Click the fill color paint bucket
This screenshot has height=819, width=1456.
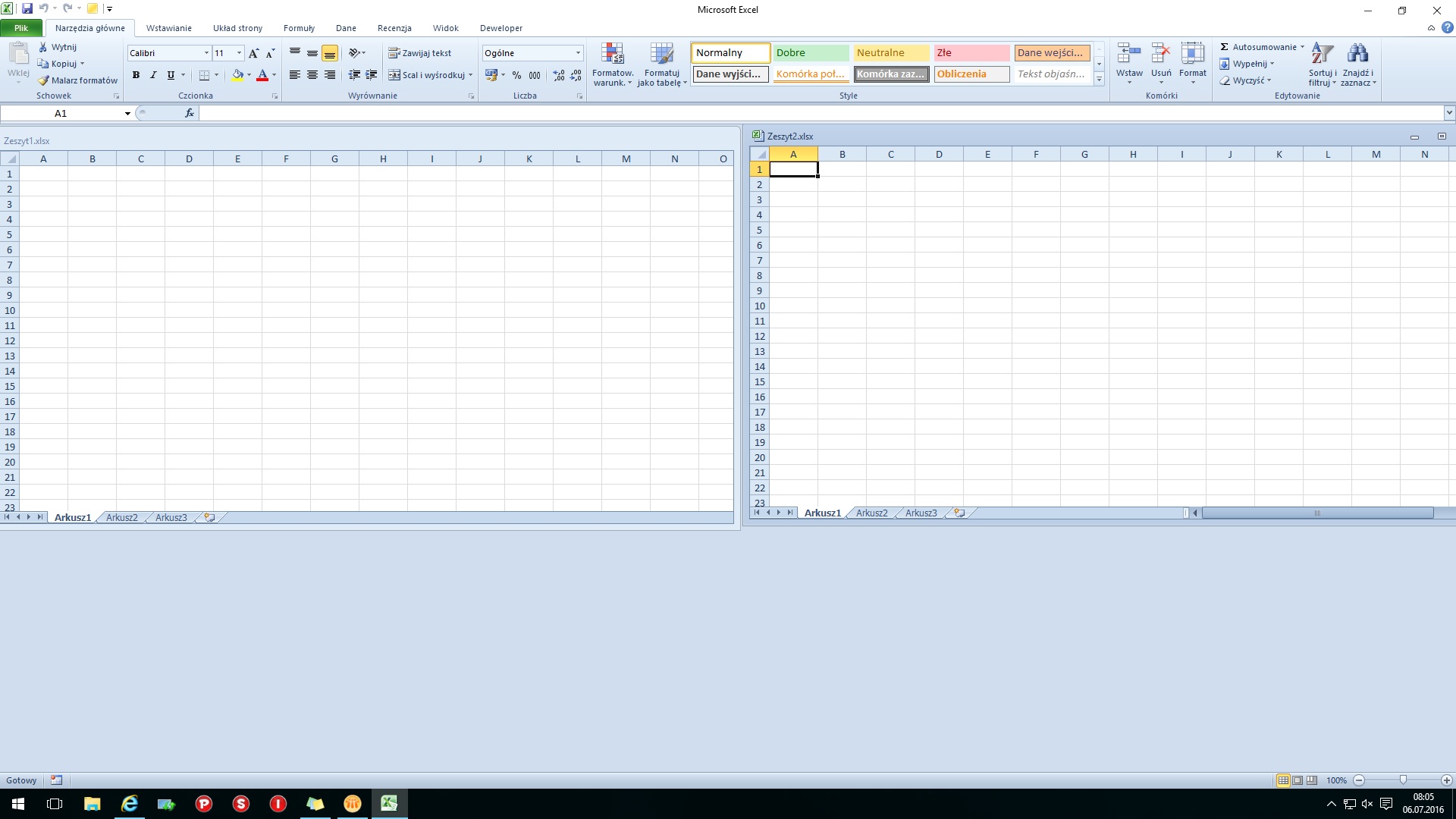click(x=237, y=75)
